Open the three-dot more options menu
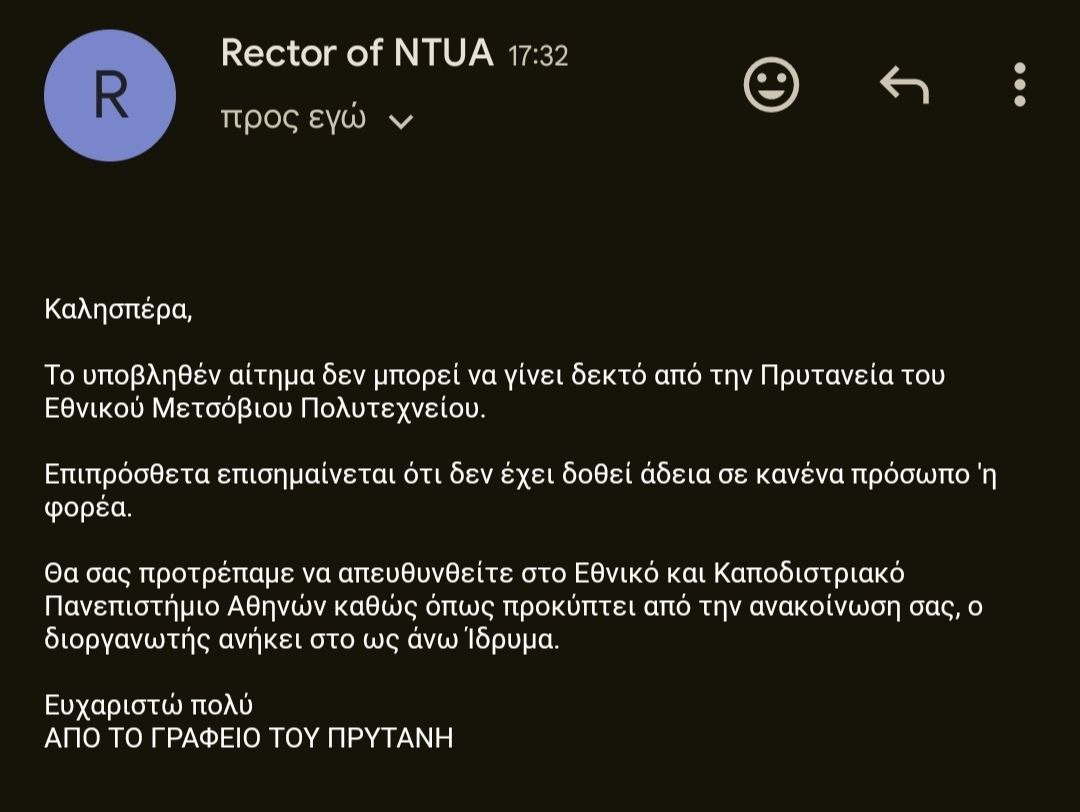Image resolution: width=1080 pixels, height=812 pixels. pos(1020,85)
